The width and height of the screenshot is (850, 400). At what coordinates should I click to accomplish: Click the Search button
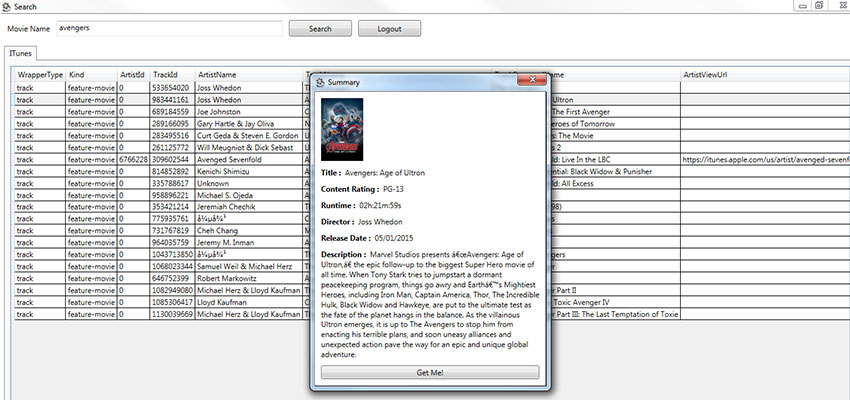point(320,29)
